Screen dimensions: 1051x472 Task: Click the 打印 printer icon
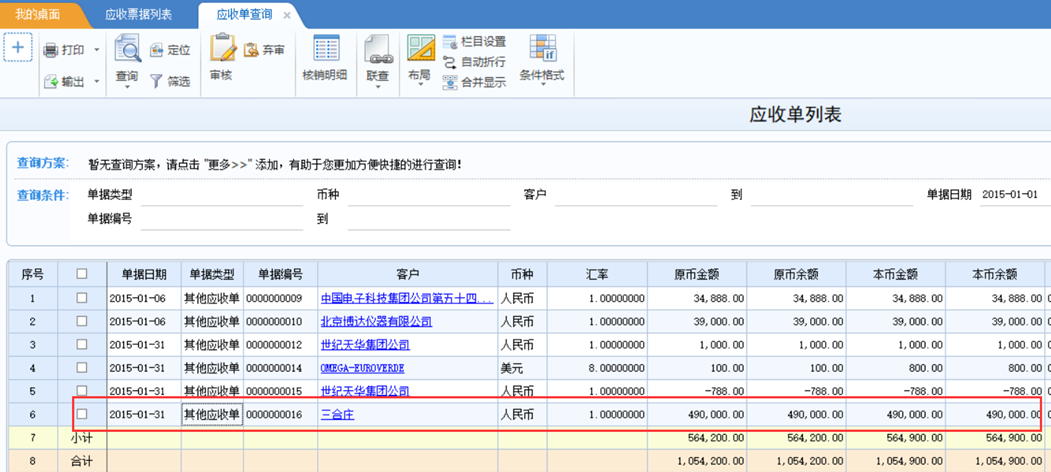[x=51, y=50]
